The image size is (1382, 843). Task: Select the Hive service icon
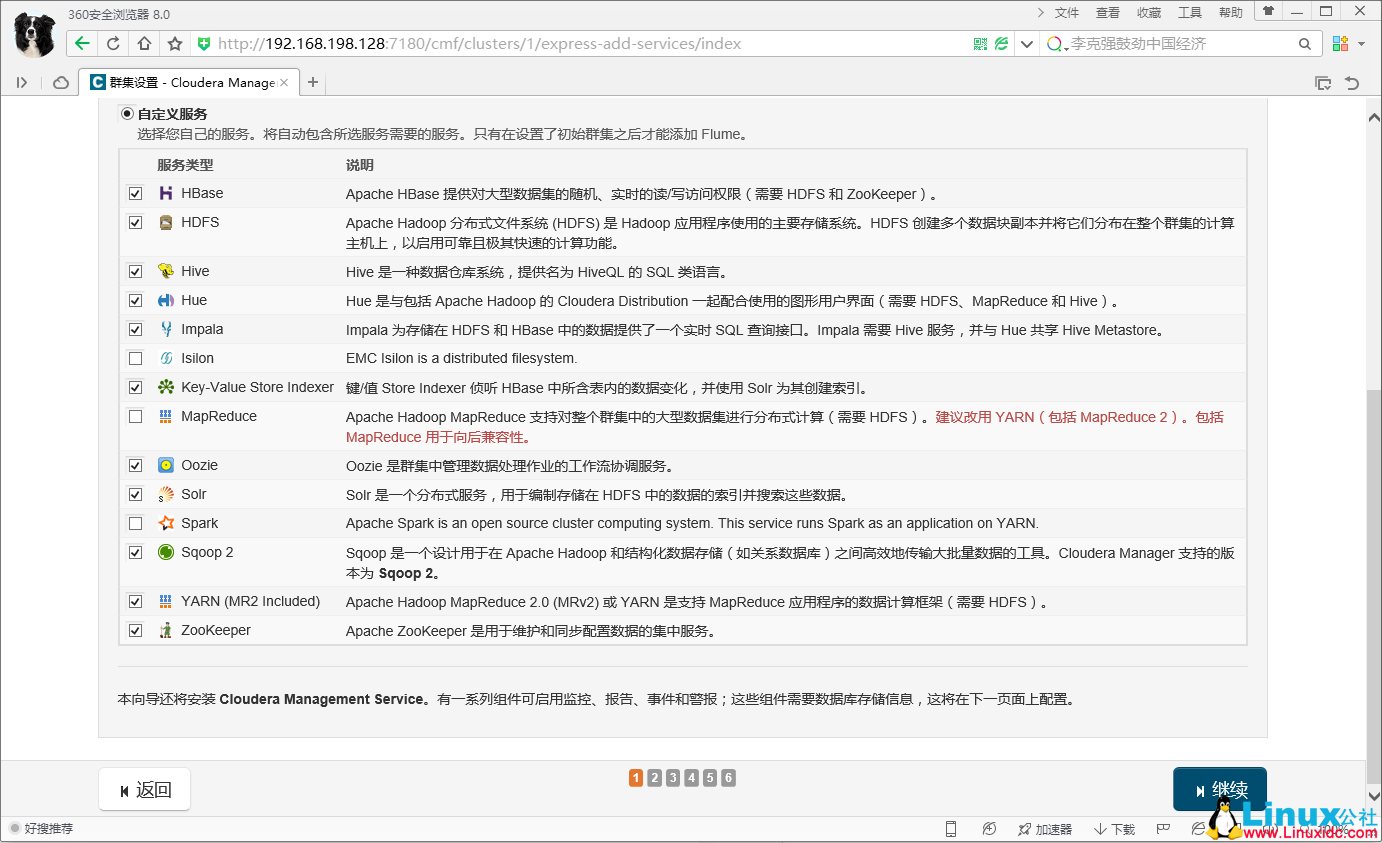166,270
